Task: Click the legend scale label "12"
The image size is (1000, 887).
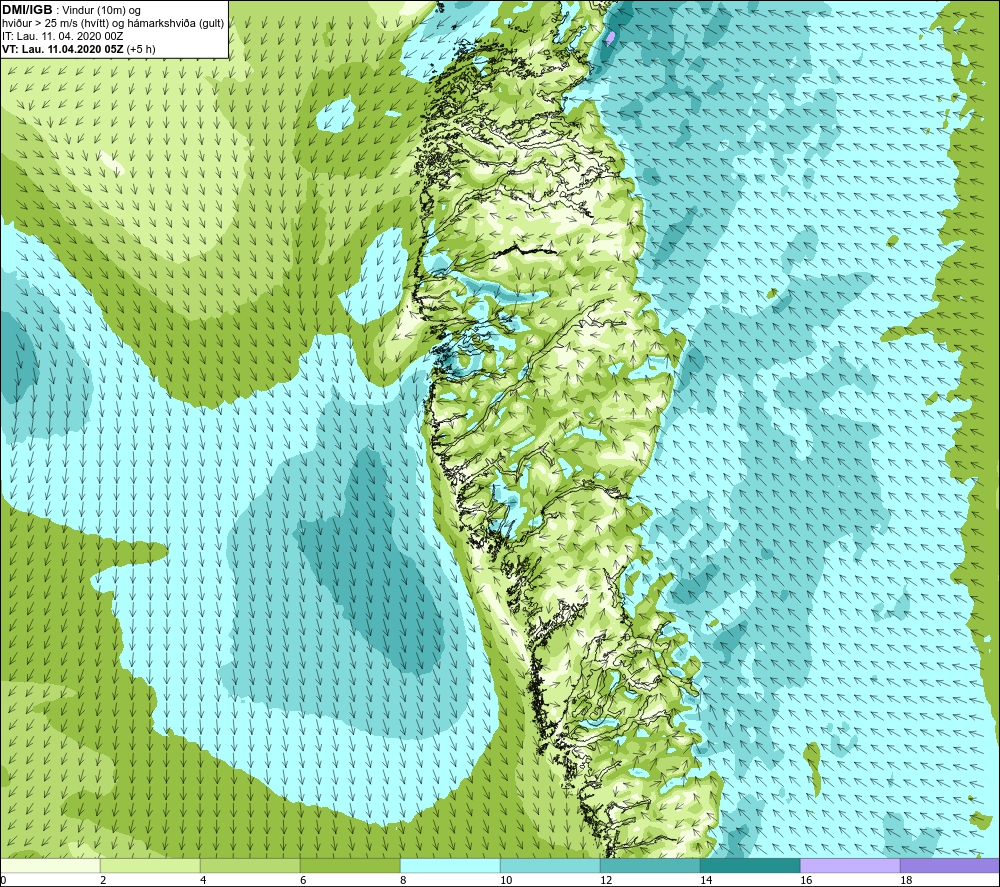Action: click(605, 881)
